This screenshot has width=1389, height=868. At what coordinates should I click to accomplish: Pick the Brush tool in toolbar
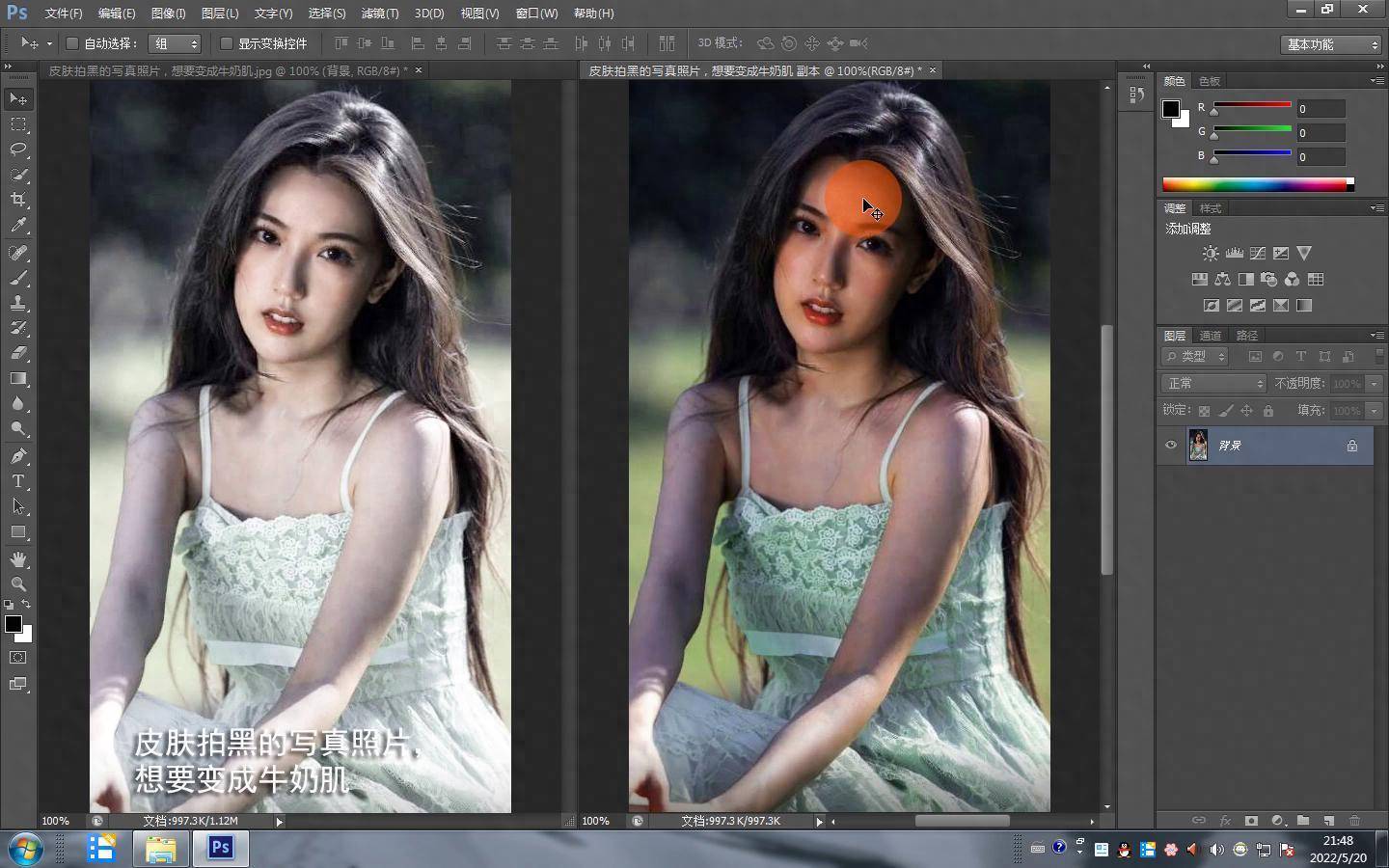[x=18, y=278]
